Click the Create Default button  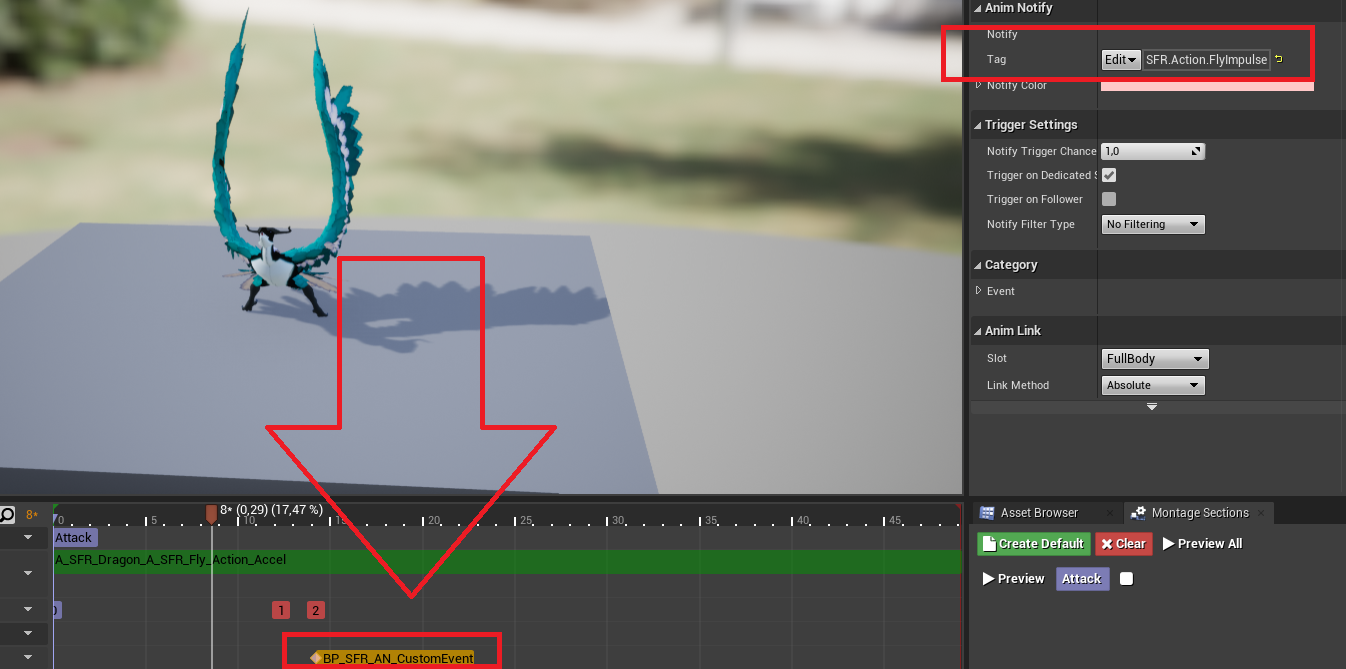1032,544
